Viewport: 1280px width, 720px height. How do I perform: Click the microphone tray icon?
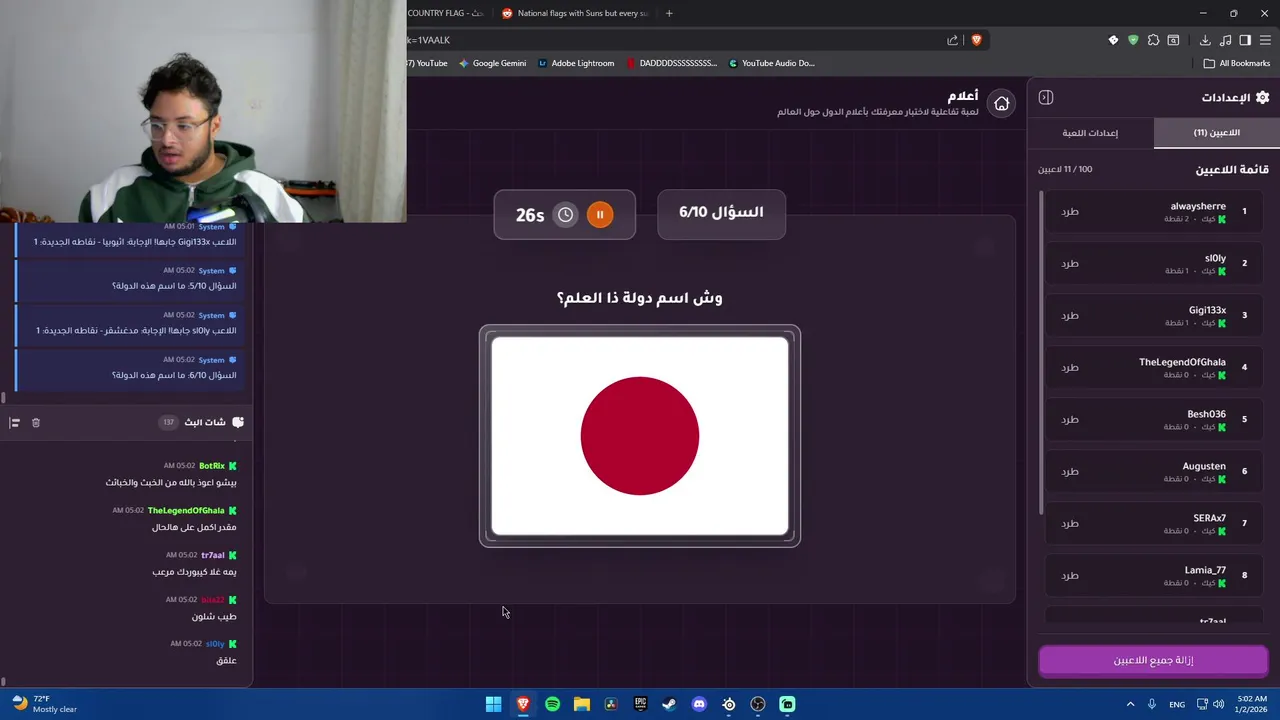[x=1152, y=704]
